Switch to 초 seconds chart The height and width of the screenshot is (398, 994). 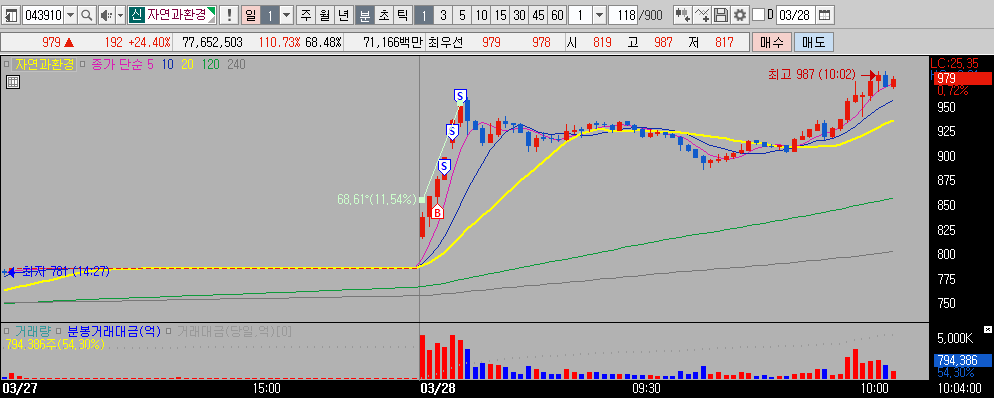click(384, 15)
